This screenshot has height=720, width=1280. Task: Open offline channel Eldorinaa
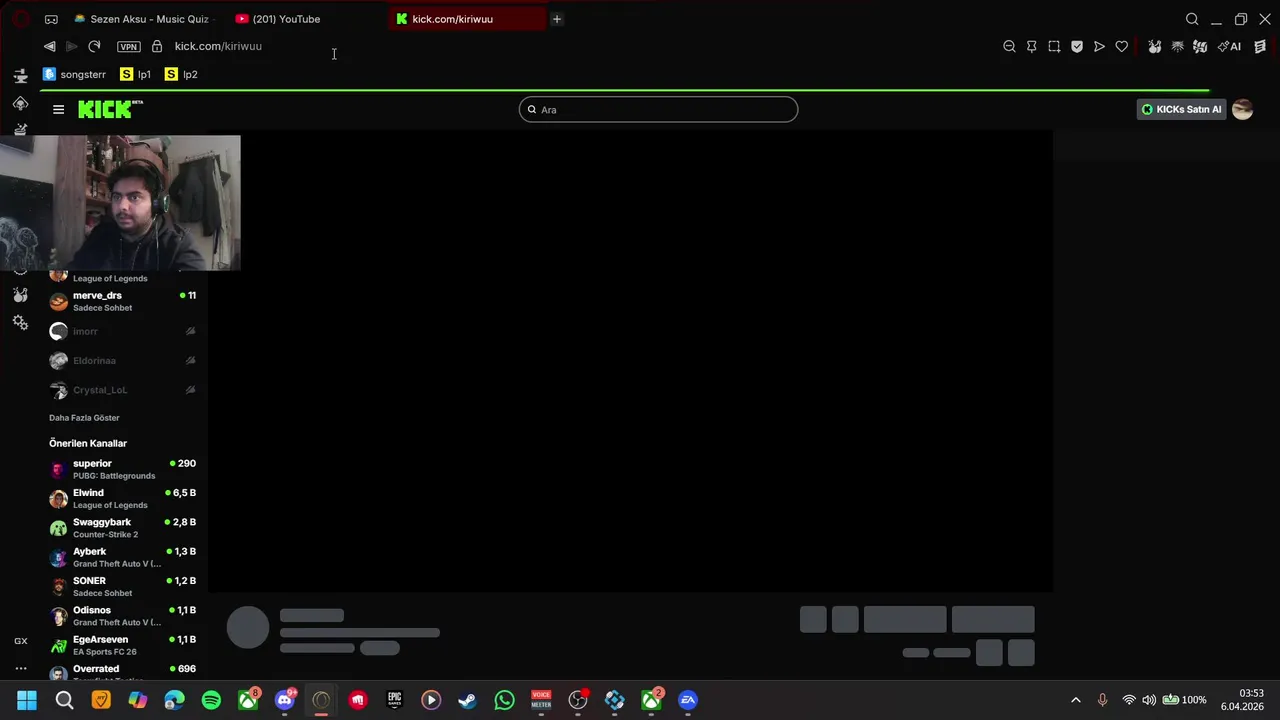[123, 360]
